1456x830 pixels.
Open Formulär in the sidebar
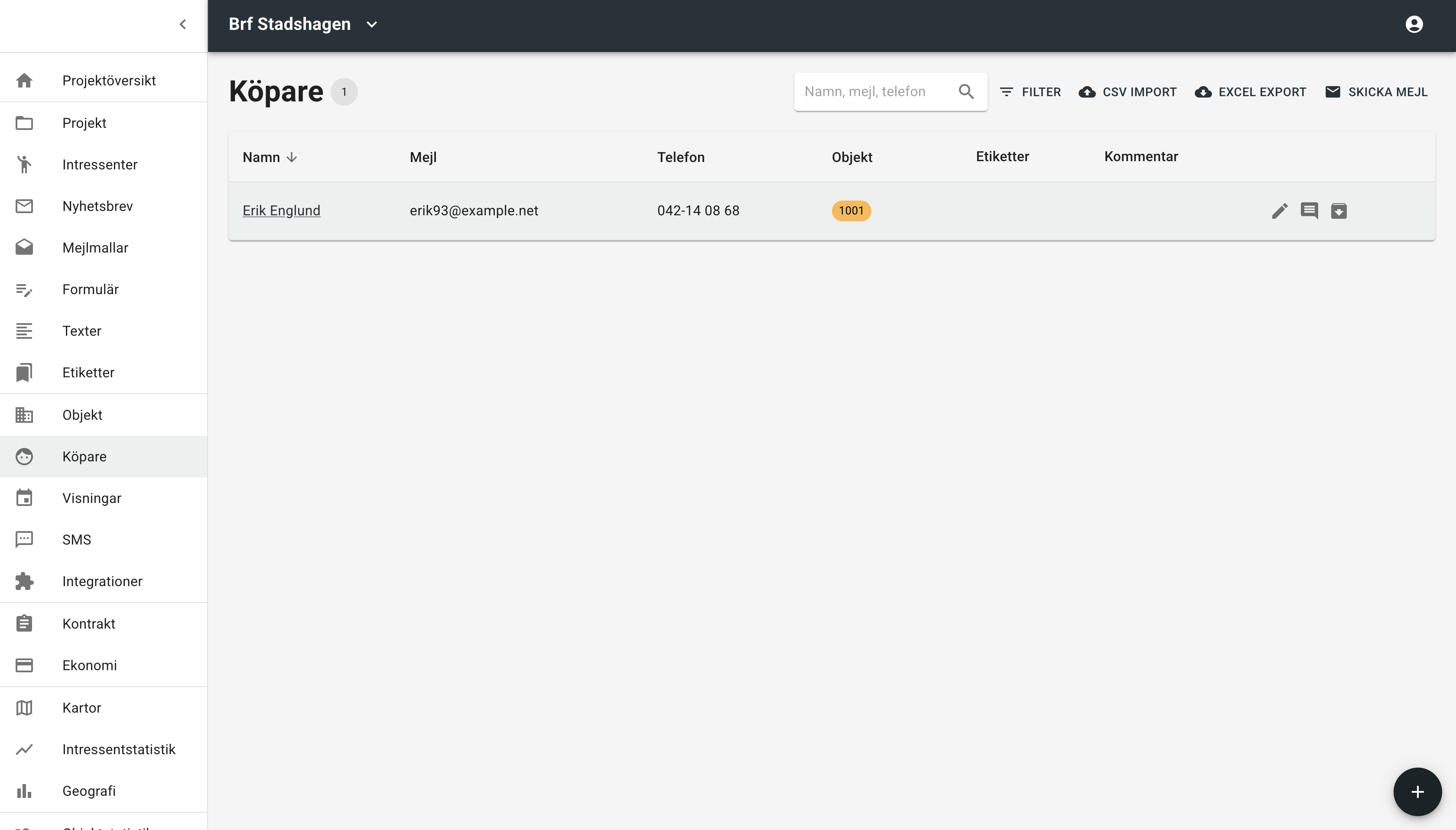104,289
